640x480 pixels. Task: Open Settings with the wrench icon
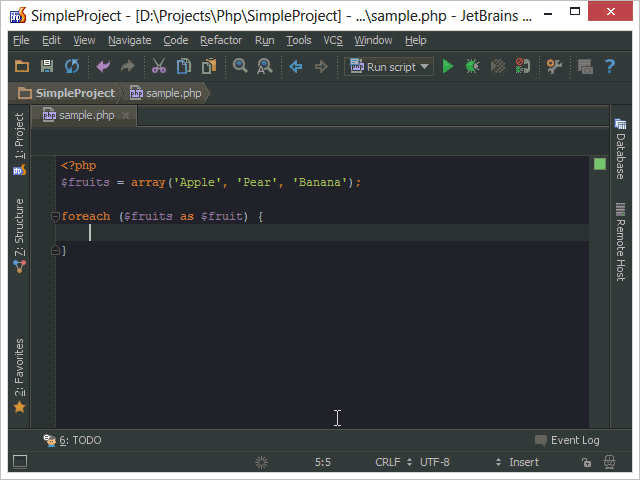pos(555,67)
